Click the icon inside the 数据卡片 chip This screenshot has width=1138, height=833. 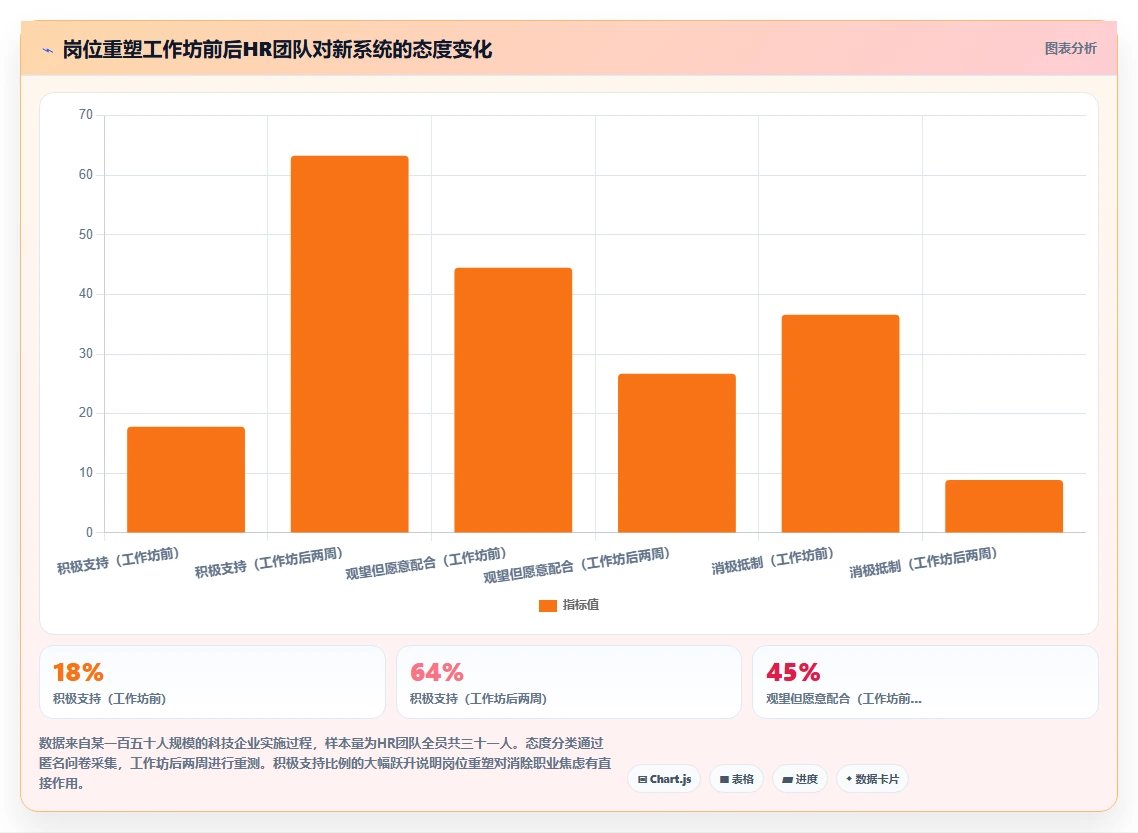(849, 779)
